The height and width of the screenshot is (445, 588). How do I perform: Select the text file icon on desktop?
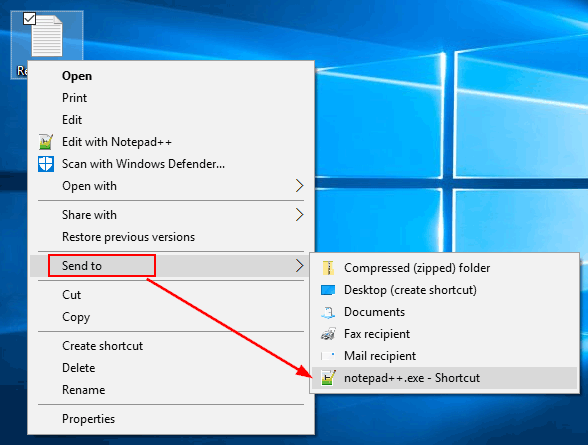[x=47, y=36]
